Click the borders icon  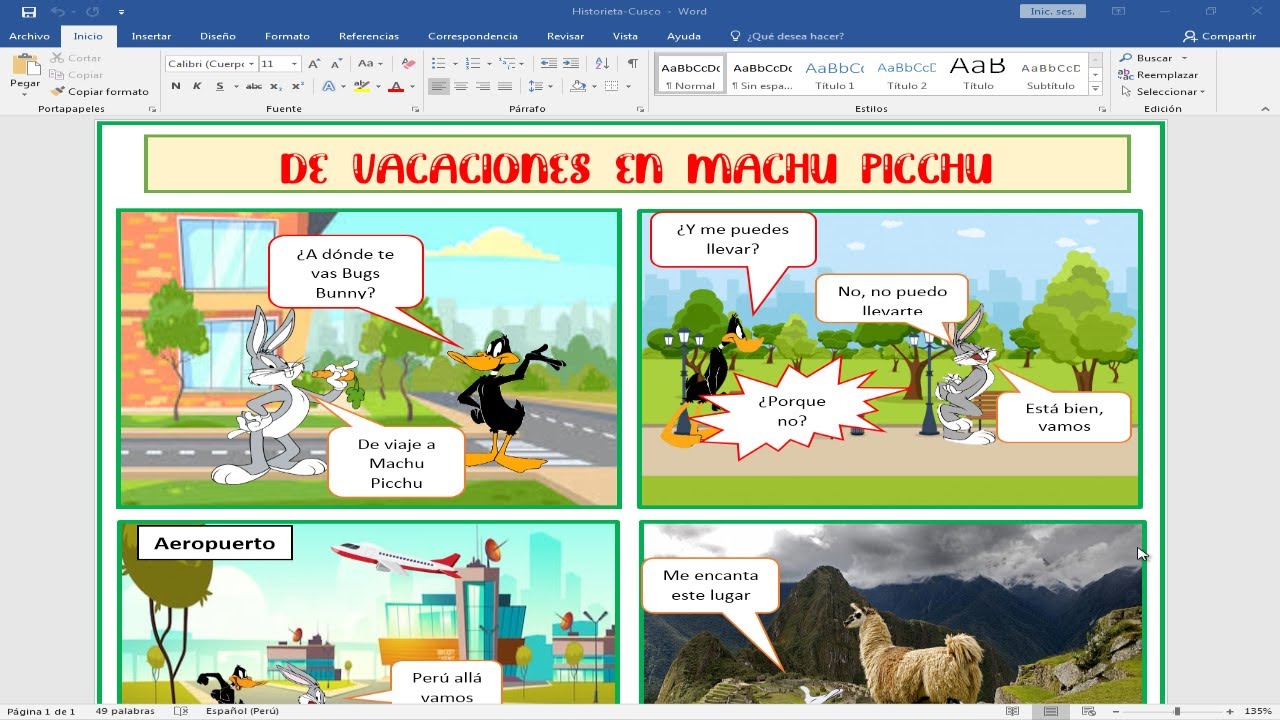[x=610, y=86]
